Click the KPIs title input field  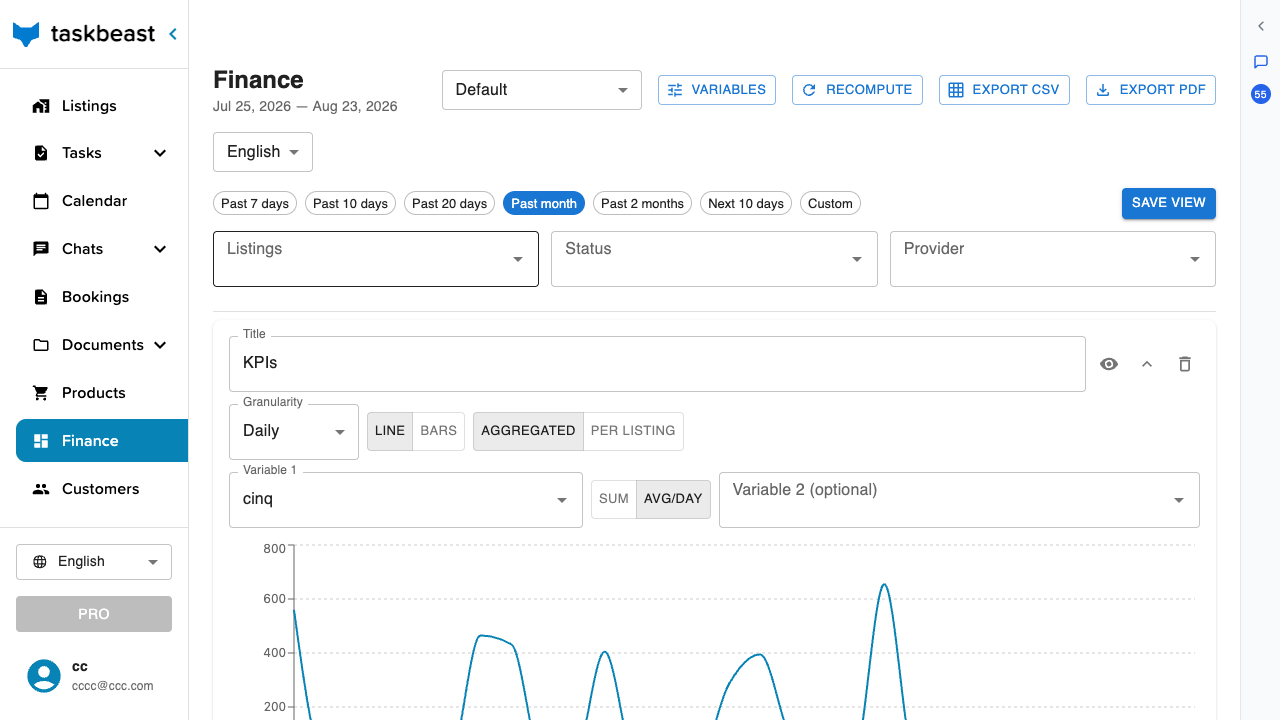coord(657,364)
